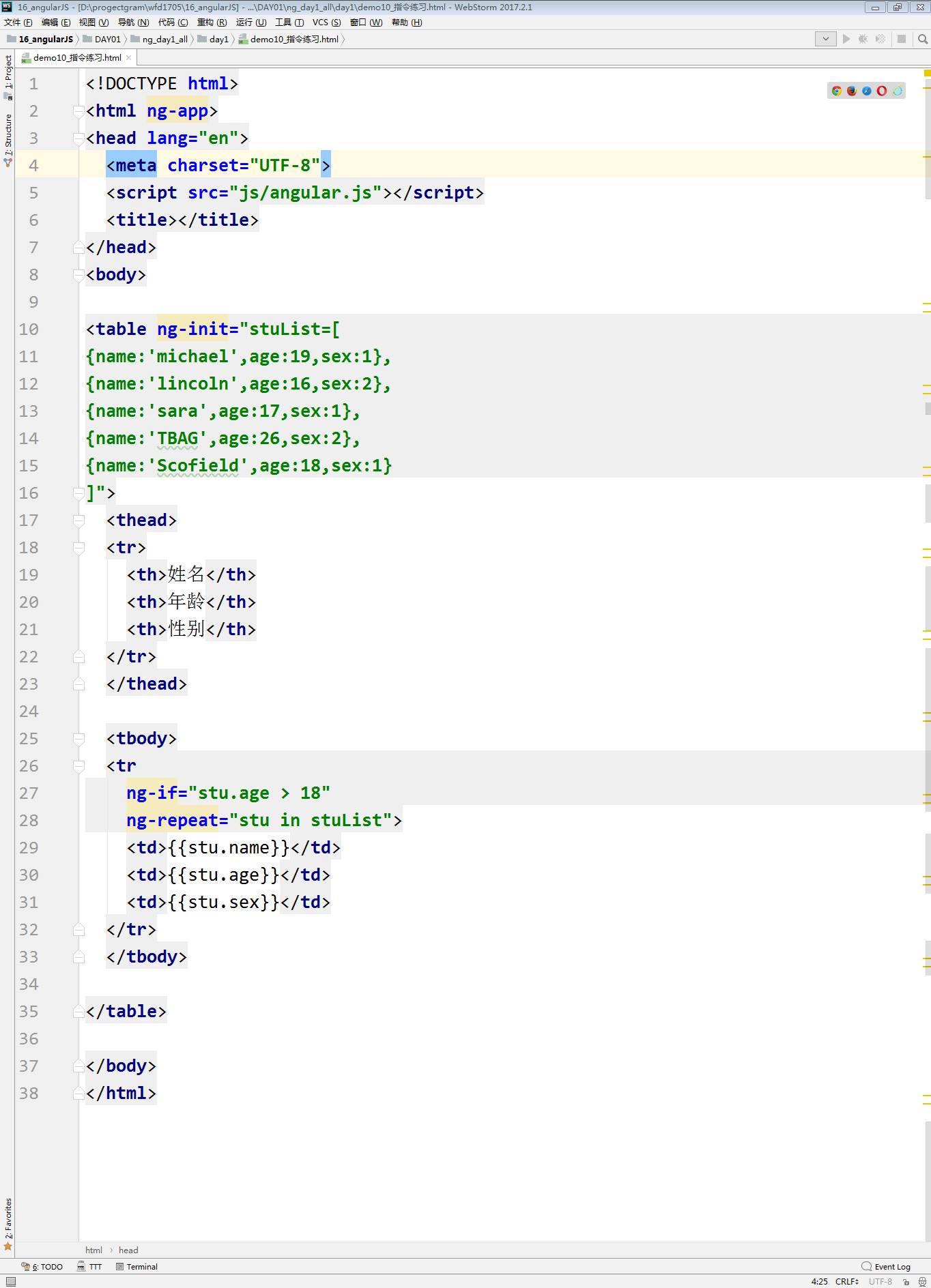Viewport: 931px width, 1288px height.
Task: Open the Event Log panel
Action: point(886,1267)
